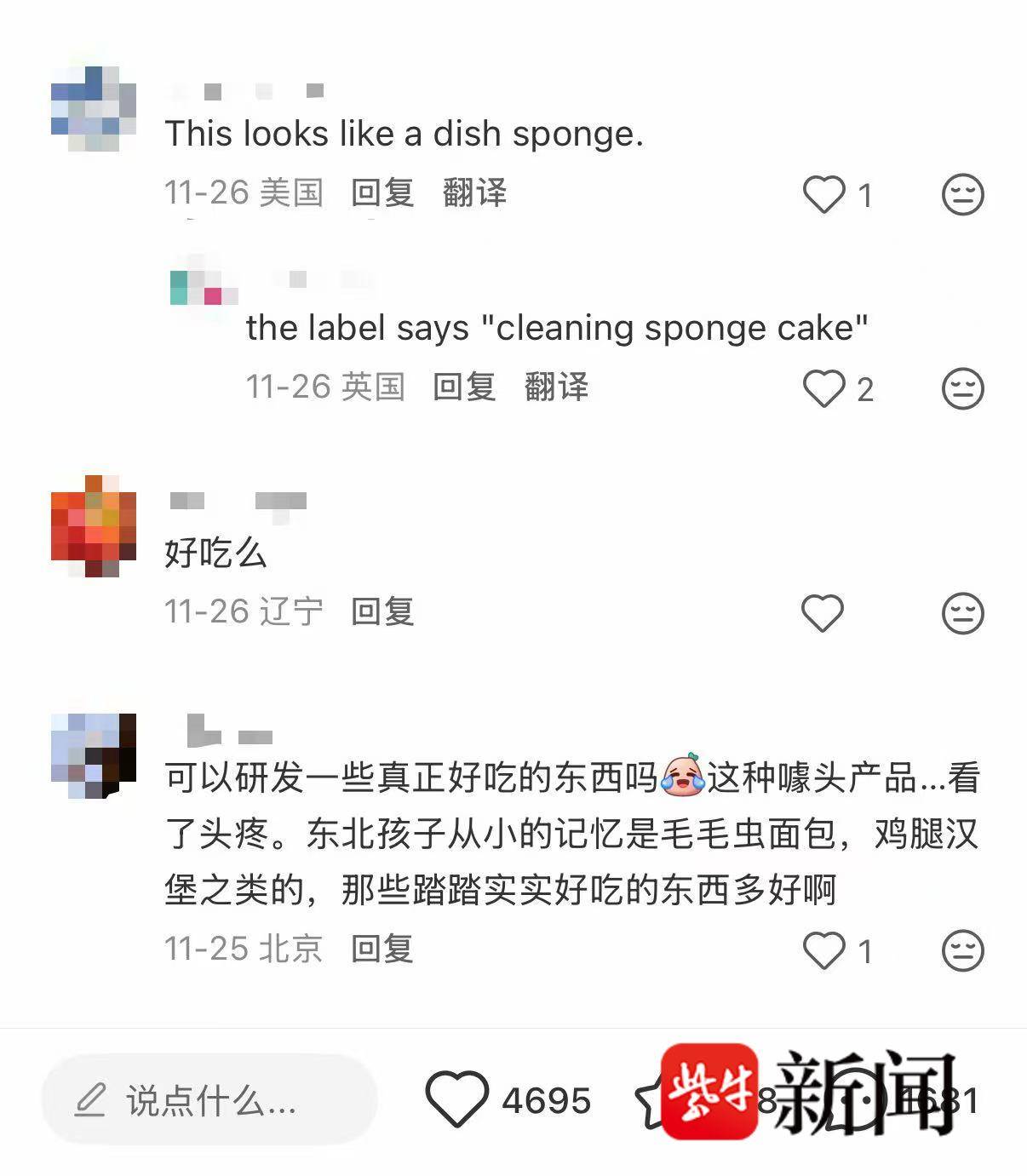
Task: Like the post with 4695 likes
Action: tap(457, 1100)
